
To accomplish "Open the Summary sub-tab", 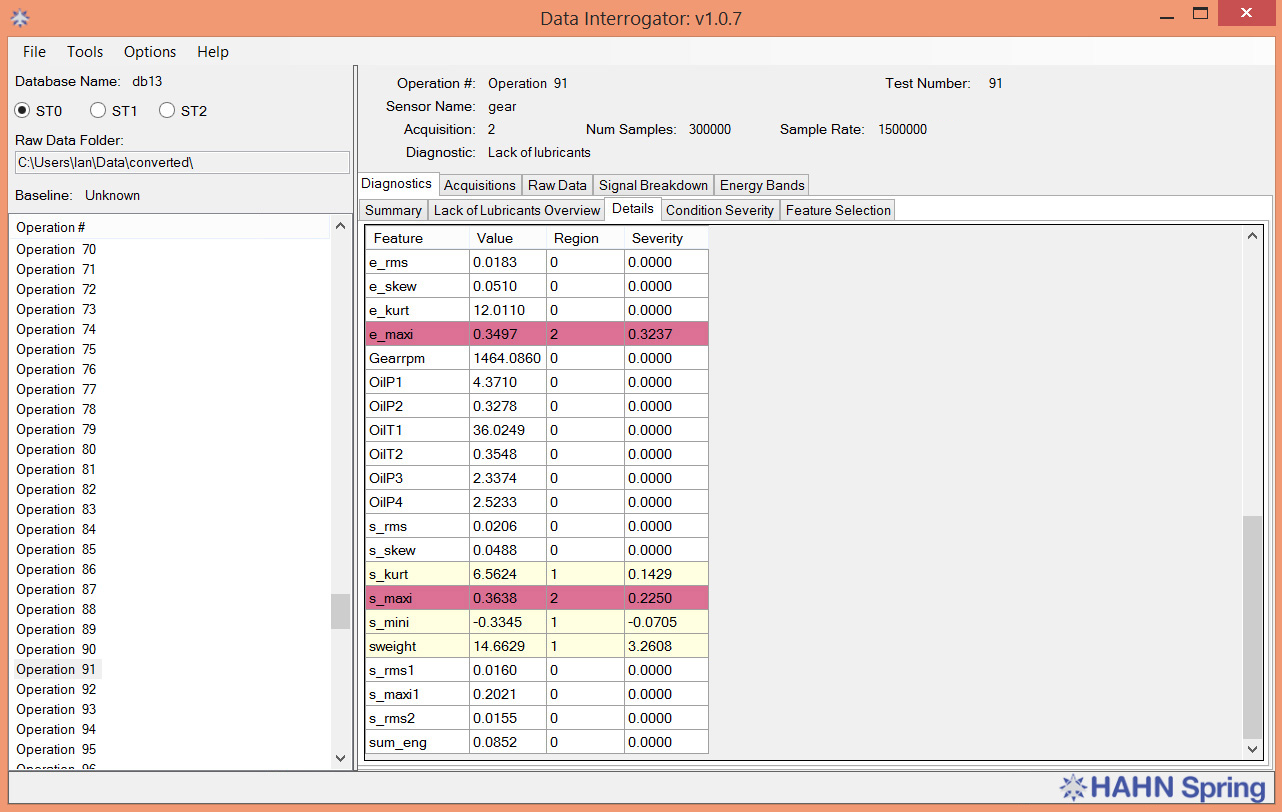I will (393, 210).
